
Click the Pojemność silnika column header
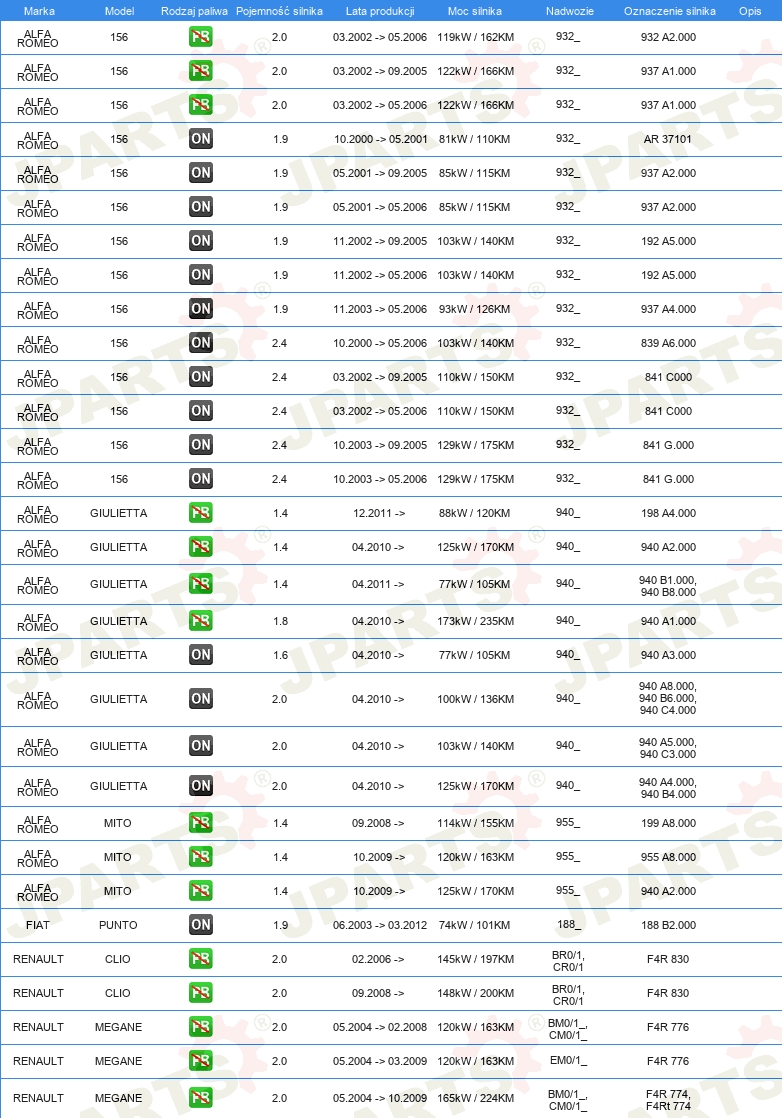[279, 11]
